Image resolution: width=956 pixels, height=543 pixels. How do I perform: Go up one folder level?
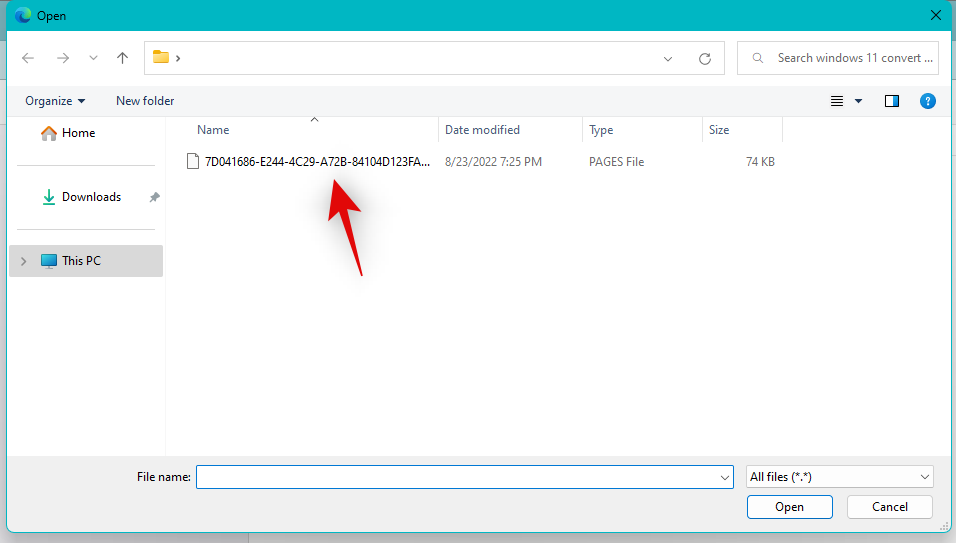[x=123, y=58]
